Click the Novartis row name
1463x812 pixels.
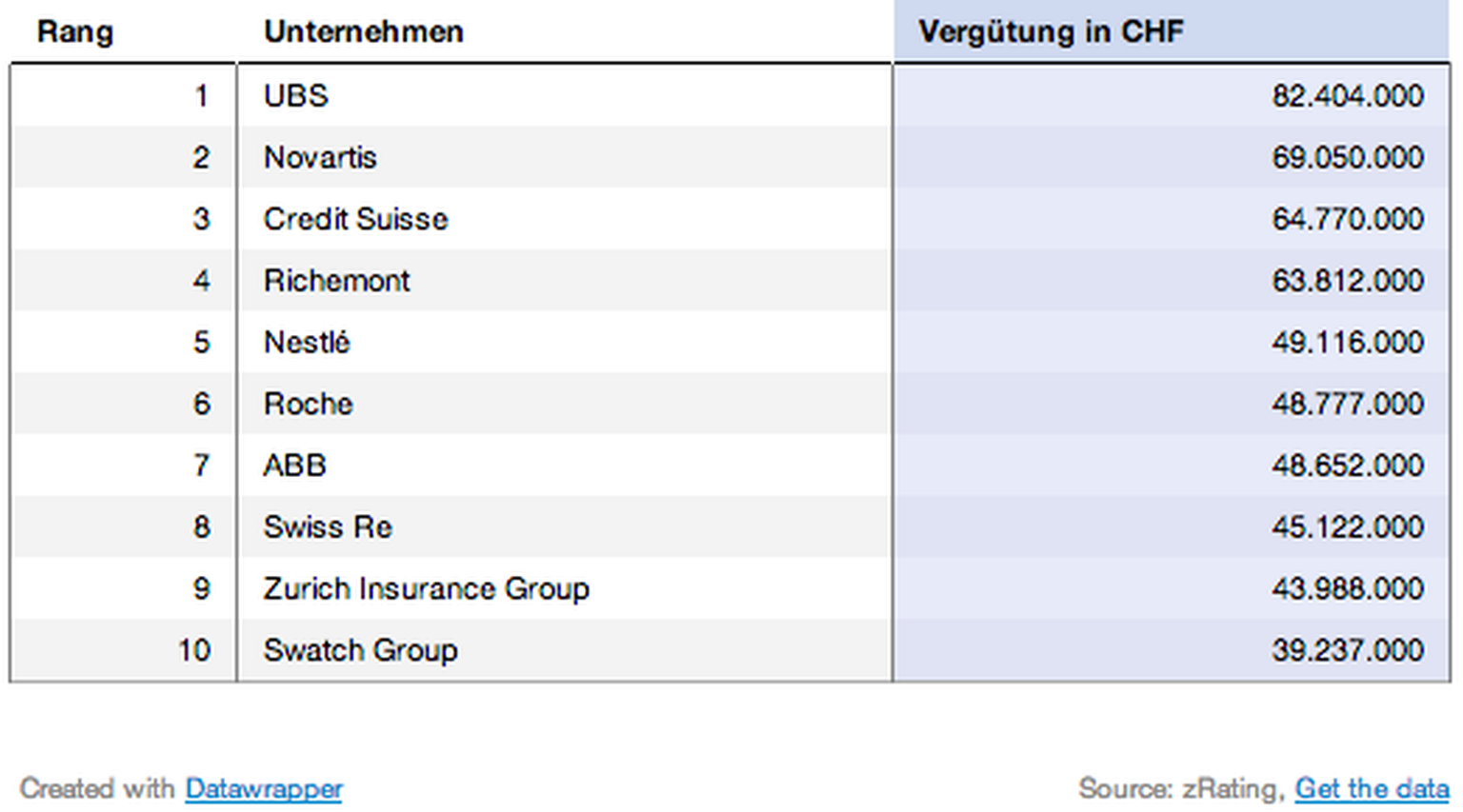320,157
